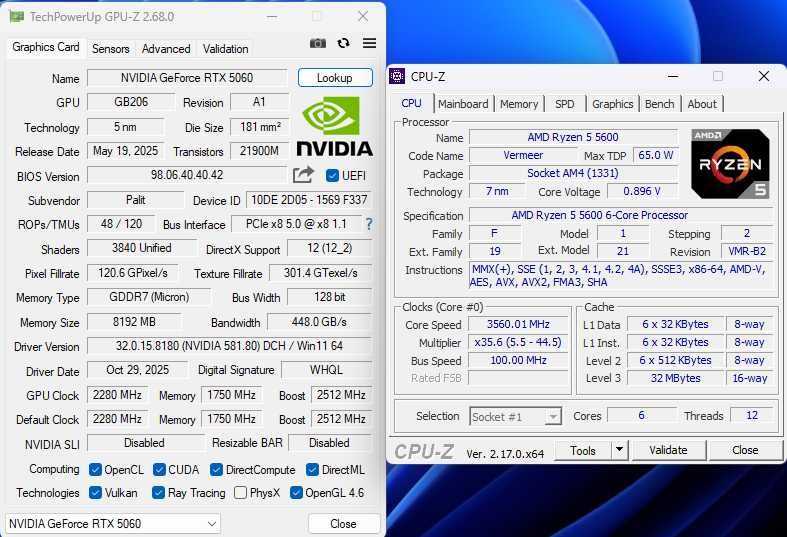Click the Close button in CPU-Z

(745, 450)
